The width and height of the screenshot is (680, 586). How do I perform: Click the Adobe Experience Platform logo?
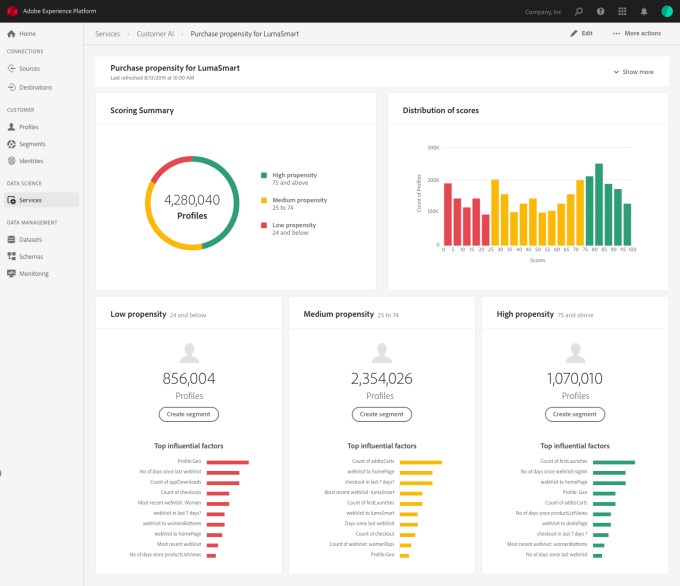click(x=12, y=11)
